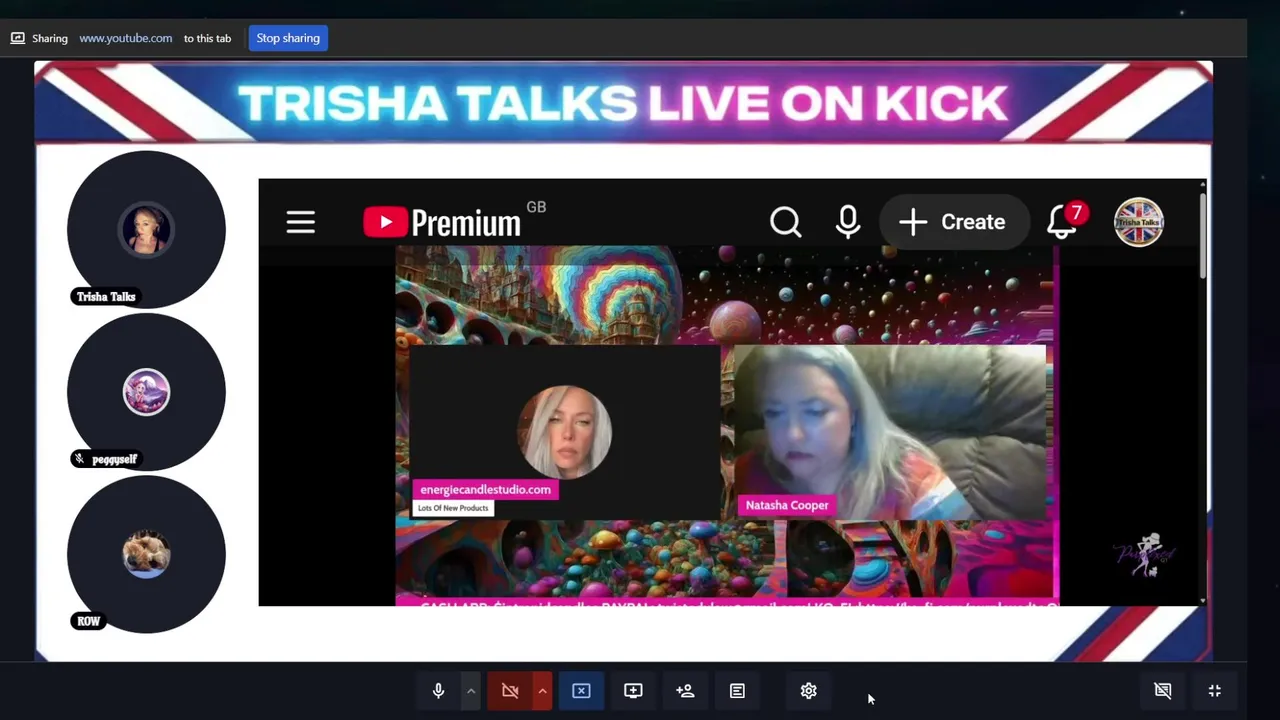This screenshot has width=1280, height=720.
Task: Select the peggyself participant tile
Action: click(146, 392)
